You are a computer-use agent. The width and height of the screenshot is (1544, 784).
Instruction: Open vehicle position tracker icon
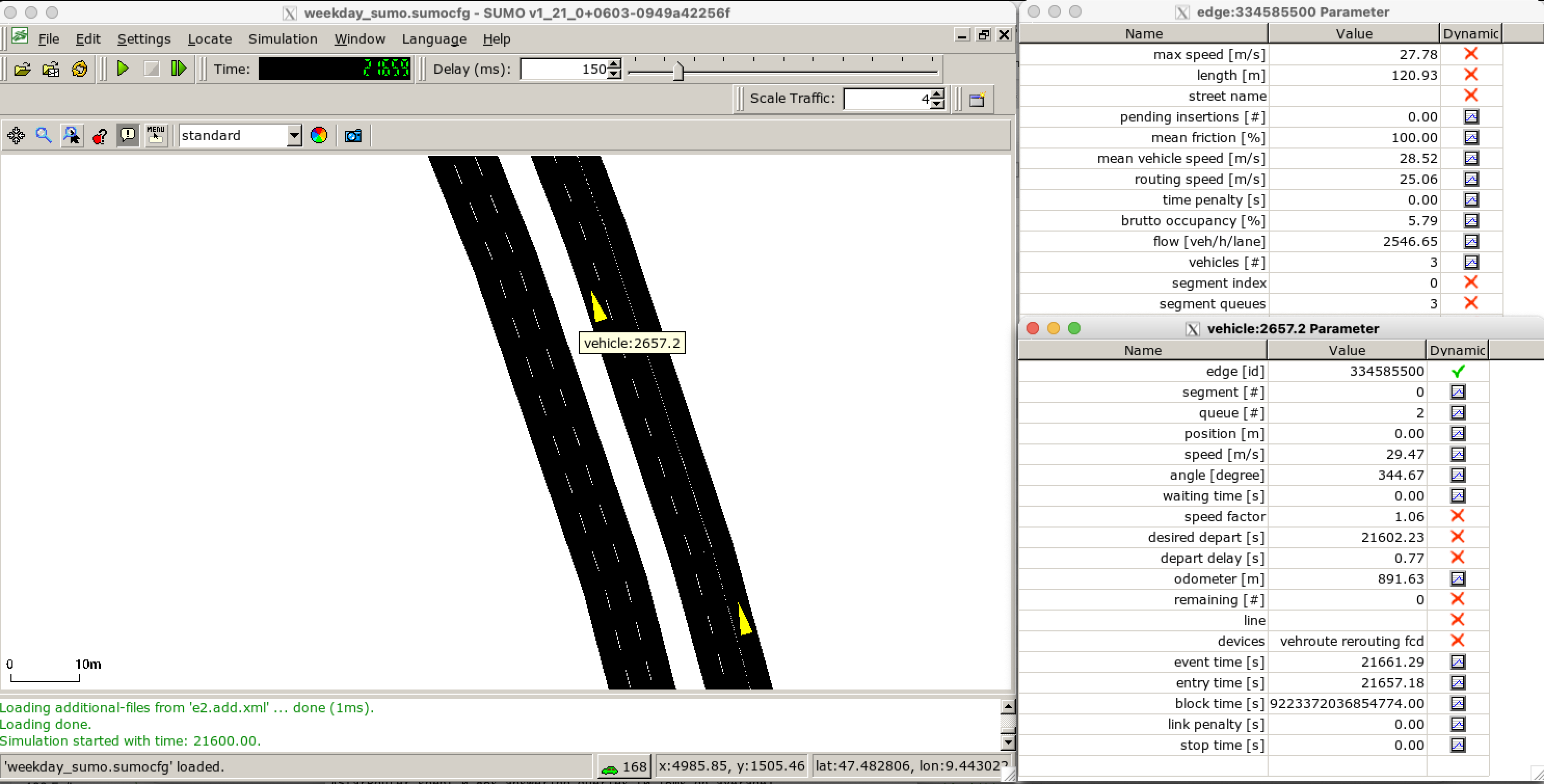[1458, 434]
